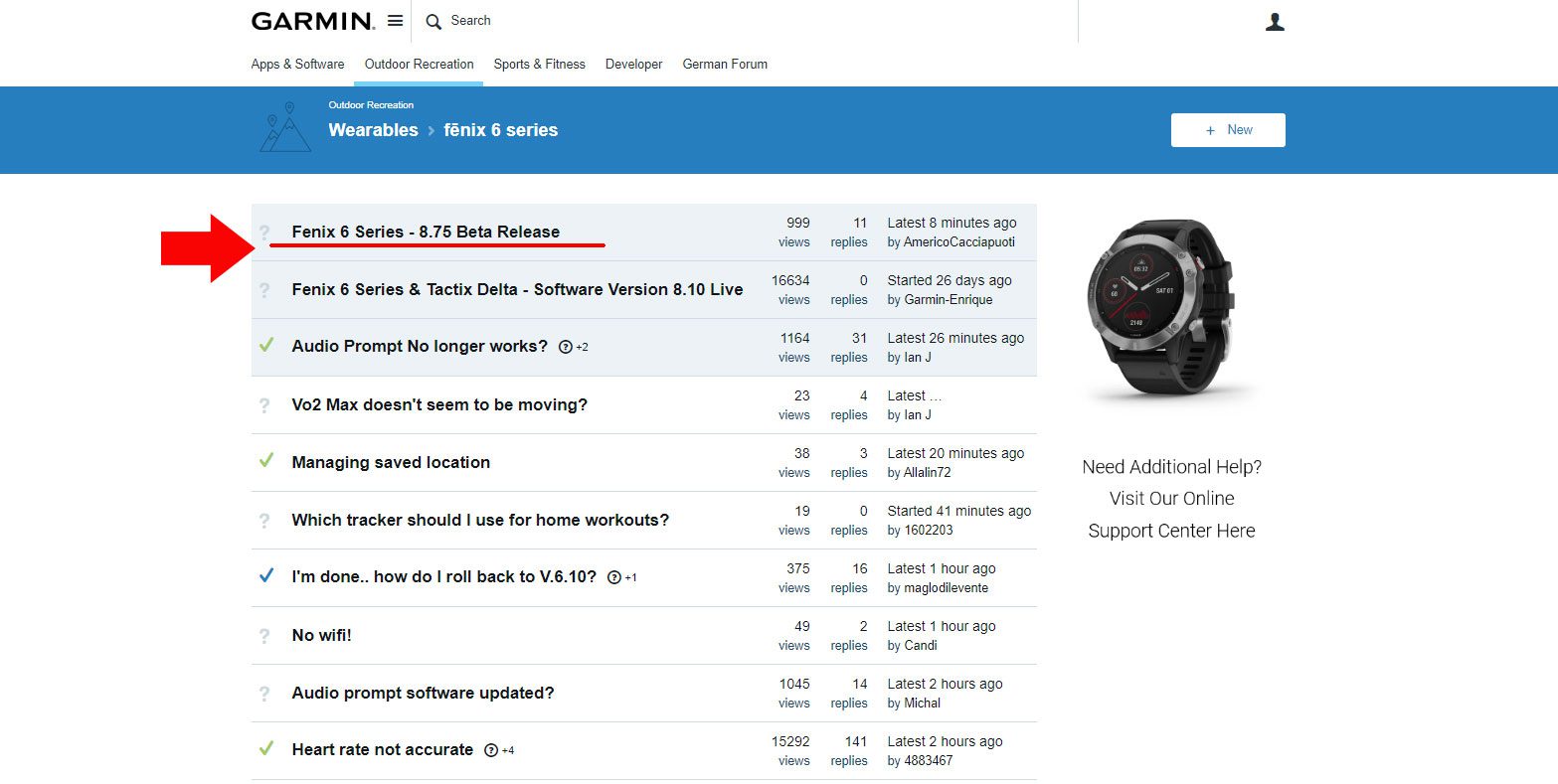Screen dimensions: 1558x784
Task: Click +4 related questions badge on Heart rate thread
Action: [499, 751]
